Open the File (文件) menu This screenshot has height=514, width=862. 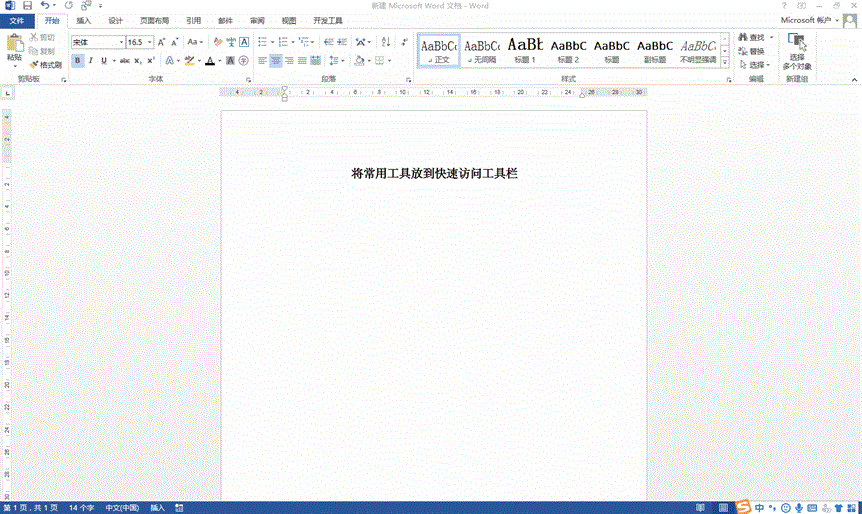16,20
